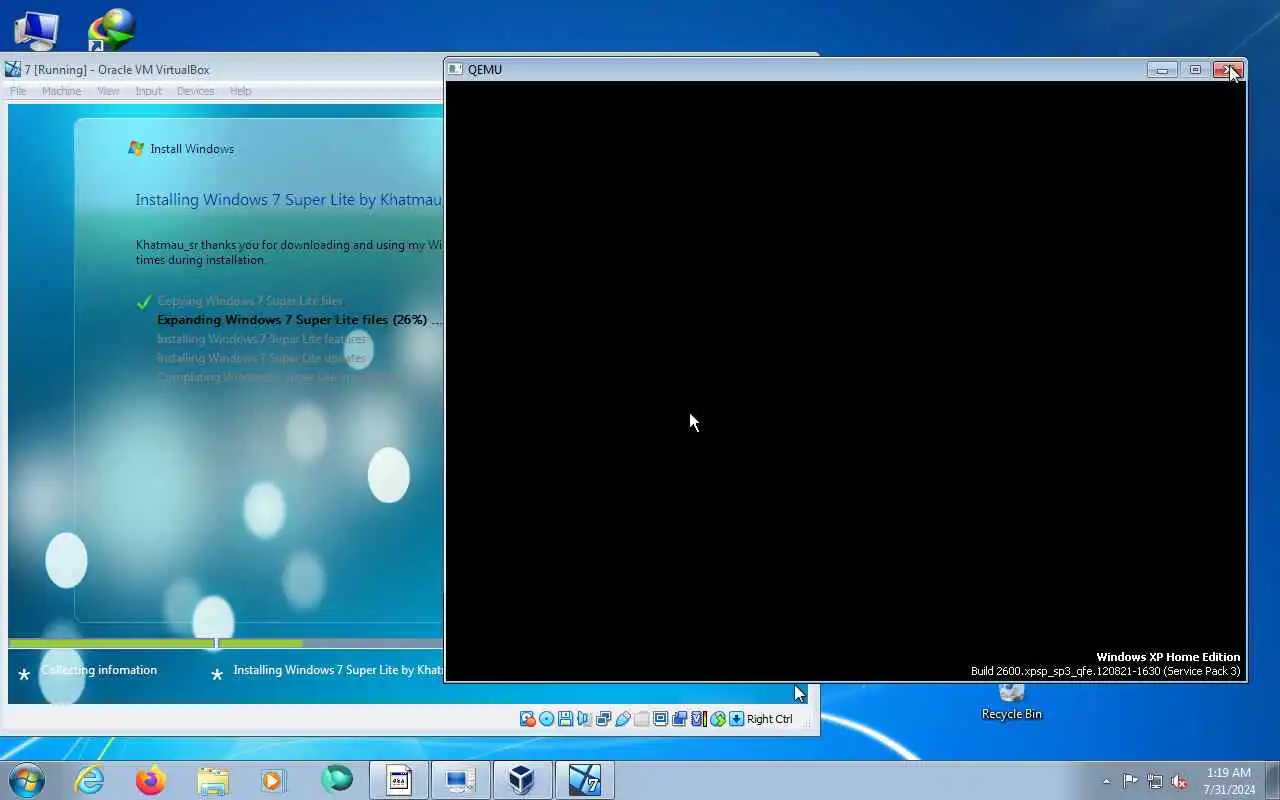Open the clock showing 1:19 AM

(x=1228, y=781)
